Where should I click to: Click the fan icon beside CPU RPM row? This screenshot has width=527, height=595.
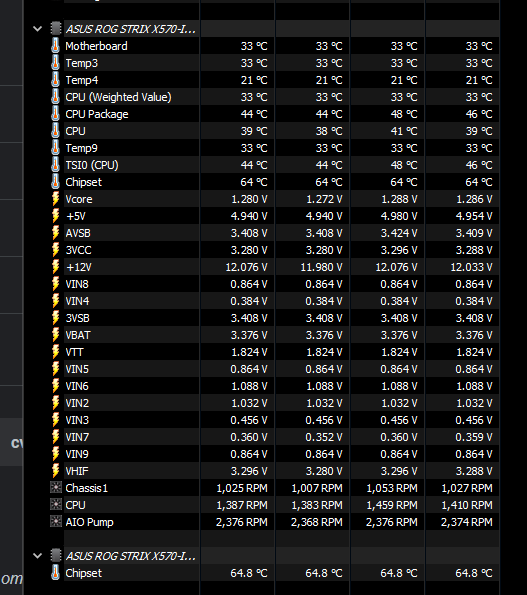(x=56, y=504)
